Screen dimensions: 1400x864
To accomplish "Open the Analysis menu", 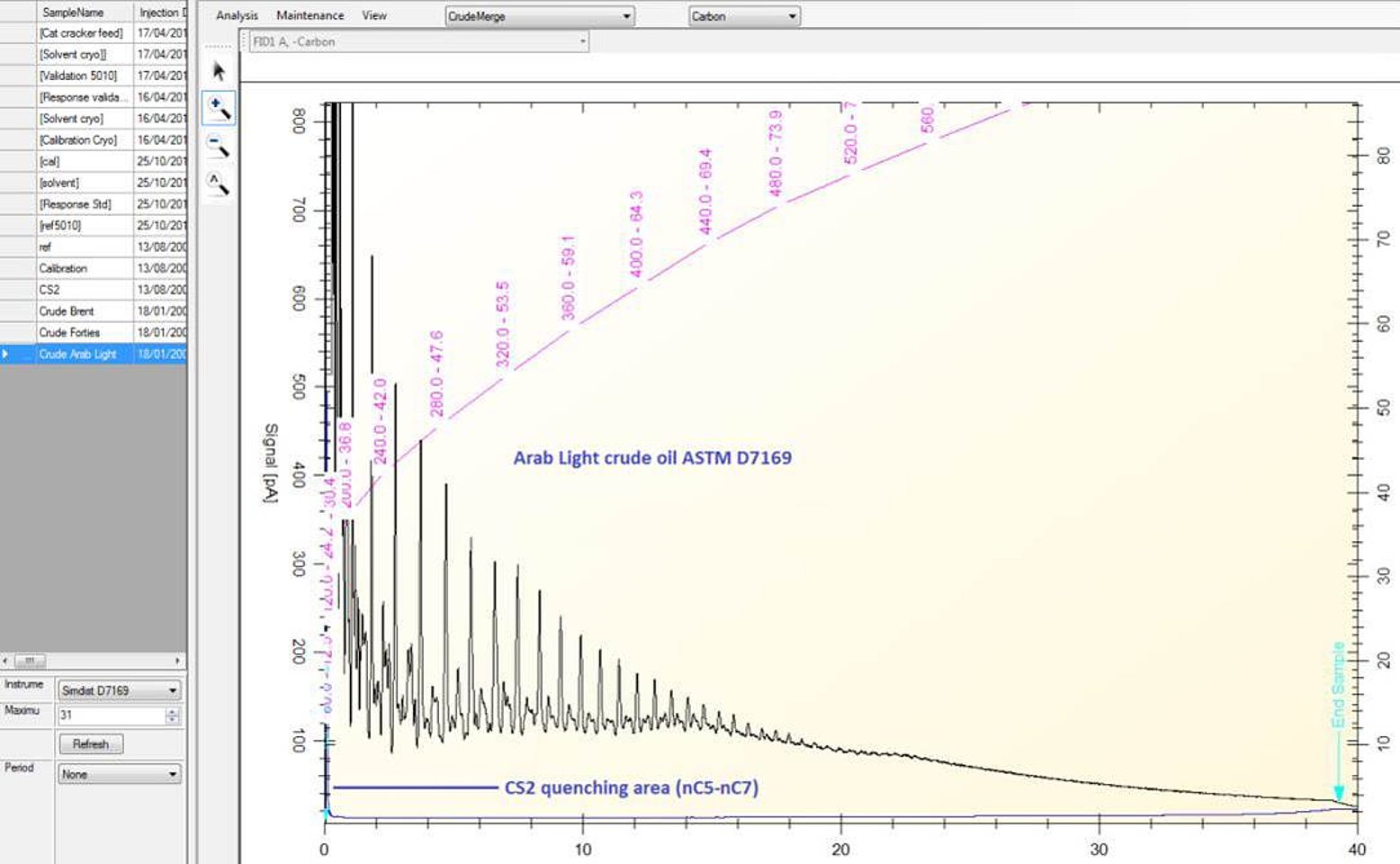I will click(237, 15).
